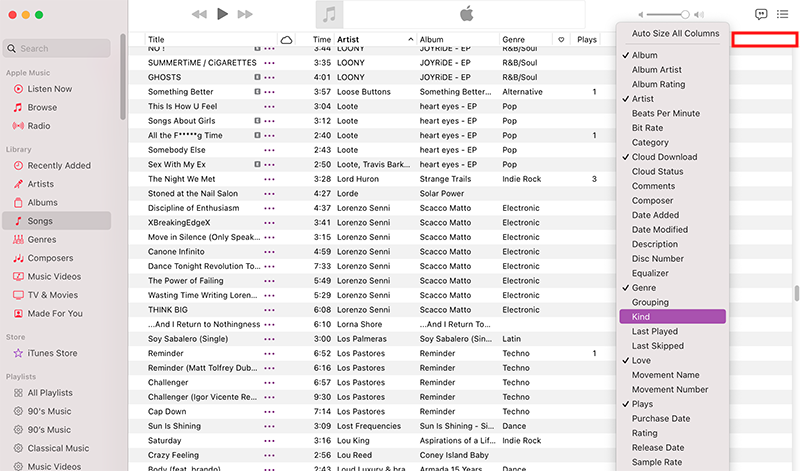The height and width of the screenshot is (471, 800).
Task: Click the song list vertical scrollbar
Action: 796,293
